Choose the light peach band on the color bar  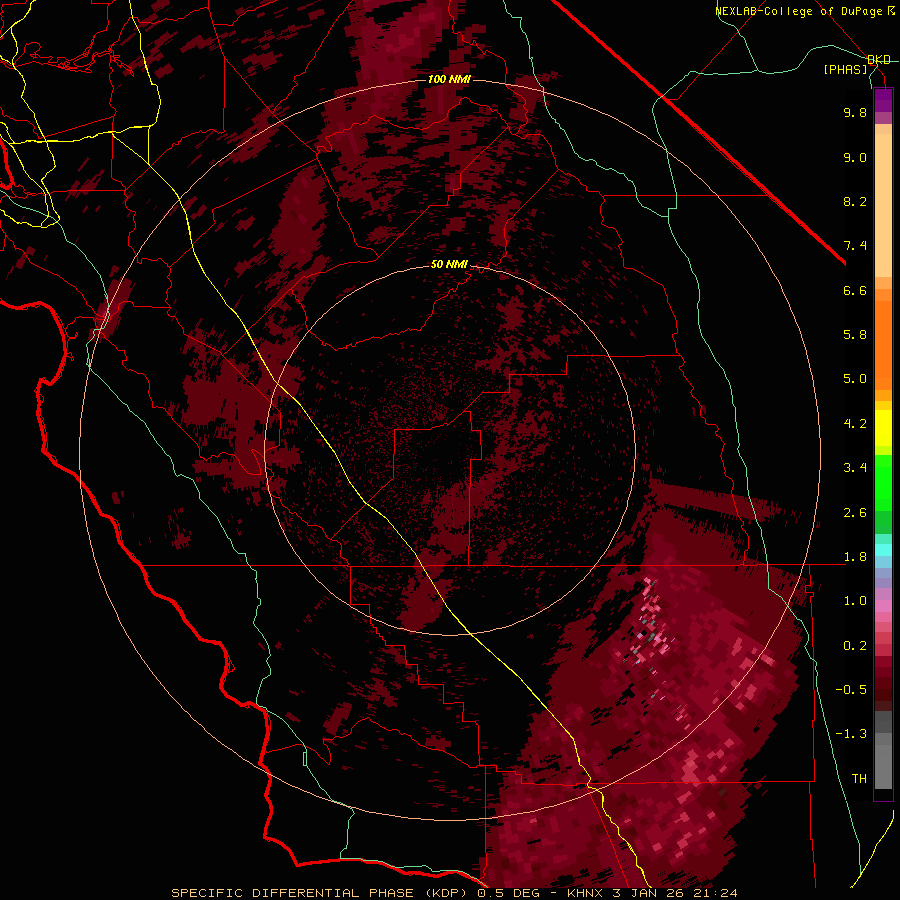point(883,207)
